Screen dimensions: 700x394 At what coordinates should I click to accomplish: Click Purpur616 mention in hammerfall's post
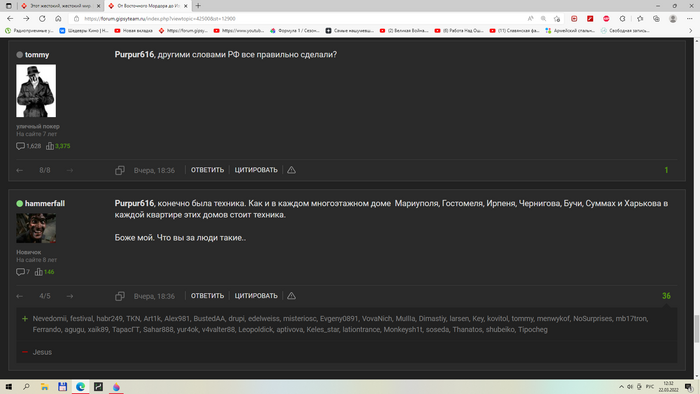click(134, 203)
